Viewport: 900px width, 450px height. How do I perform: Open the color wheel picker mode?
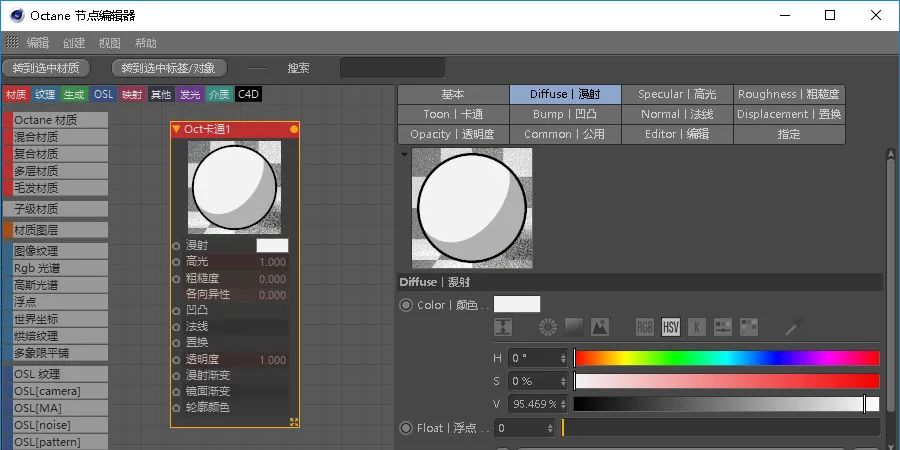click(547, 327)
